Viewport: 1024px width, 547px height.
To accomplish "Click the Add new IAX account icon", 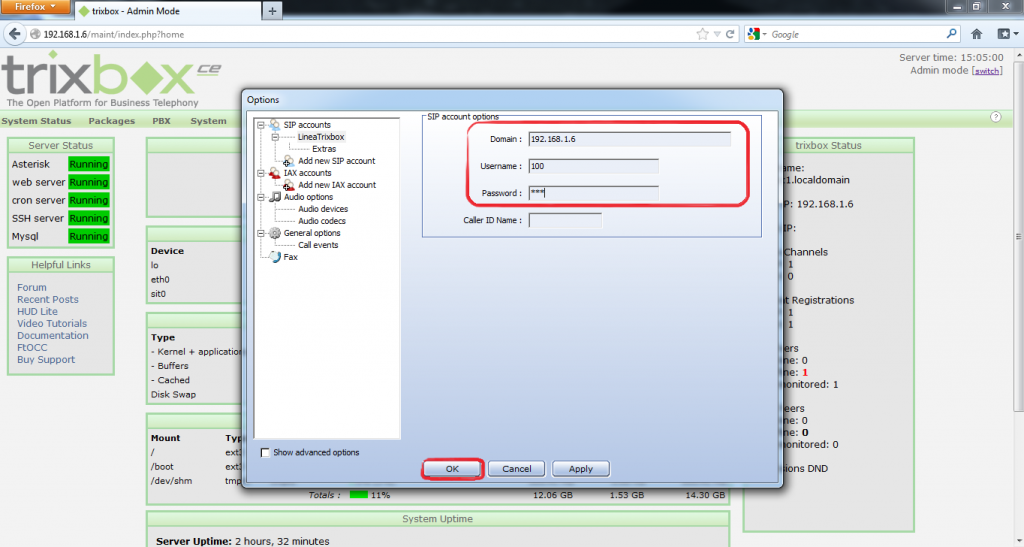I will pos(288,185).
